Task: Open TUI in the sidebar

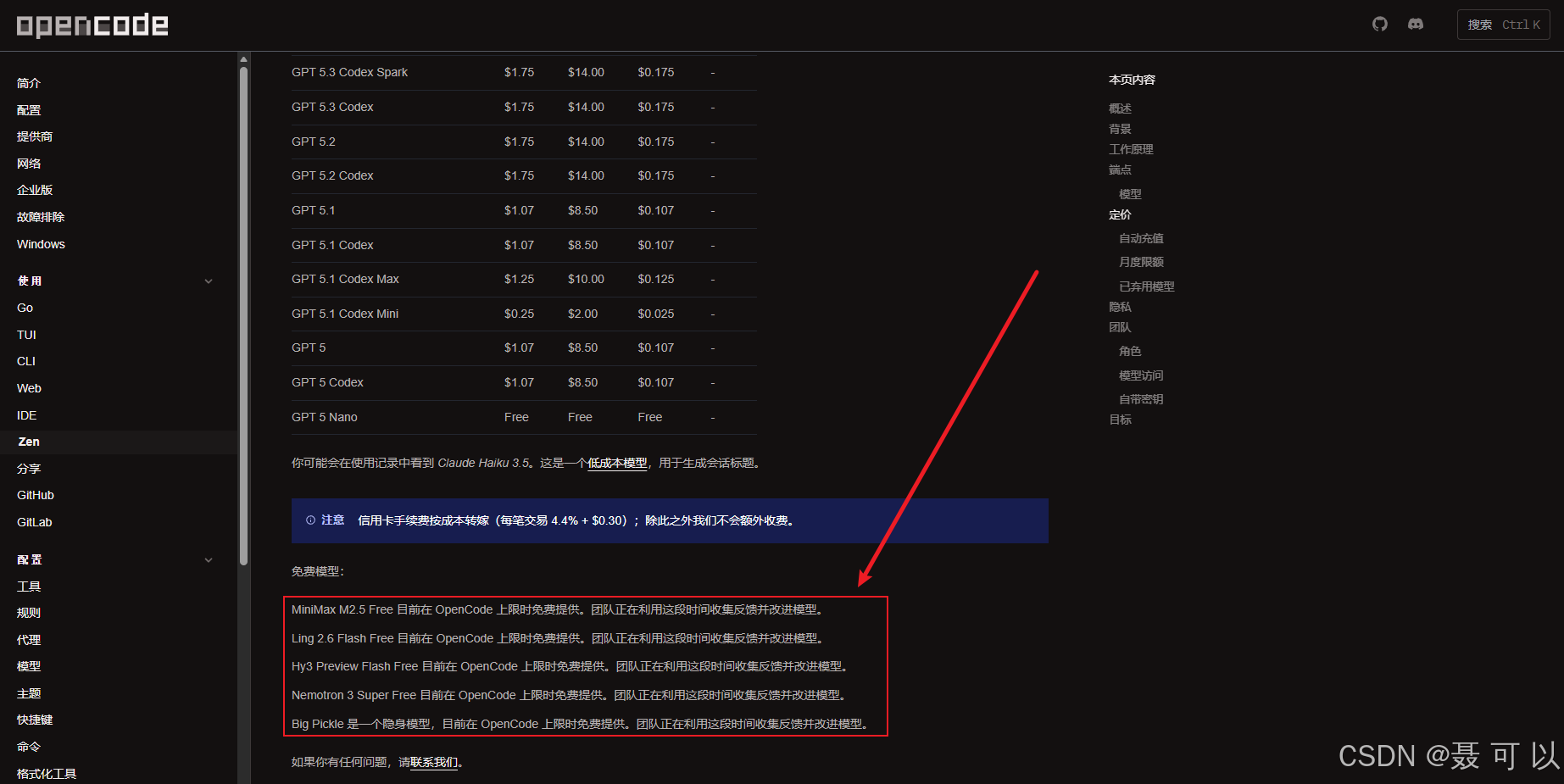Action: (26, 335)
